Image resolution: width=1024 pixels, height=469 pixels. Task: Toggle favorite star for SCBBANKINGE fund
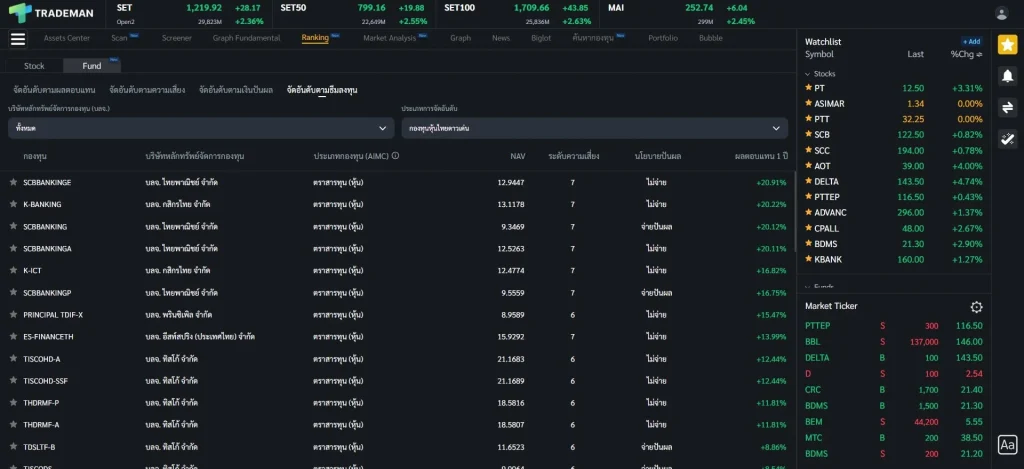point(13,182)
